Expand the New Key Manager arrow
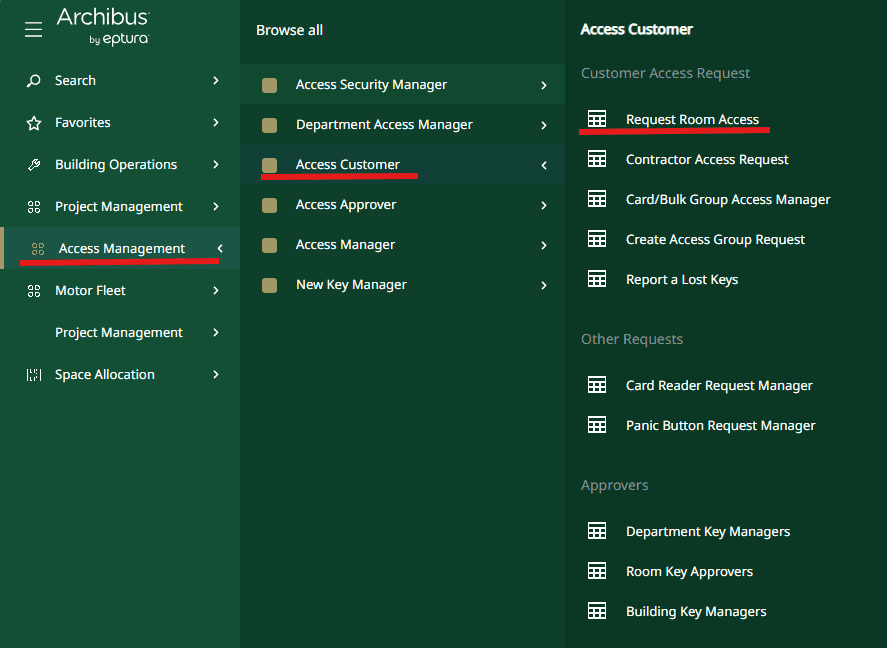Image resolution: width=887 pixels, height=648 pixels. point(544,285)
